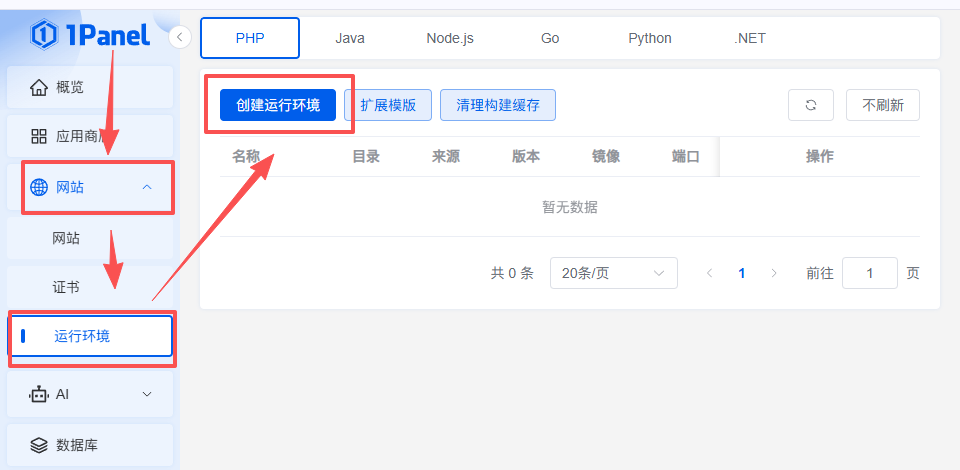Select the Python runtime tab
This screenshot has width=960, height=470.
point(650,38)
